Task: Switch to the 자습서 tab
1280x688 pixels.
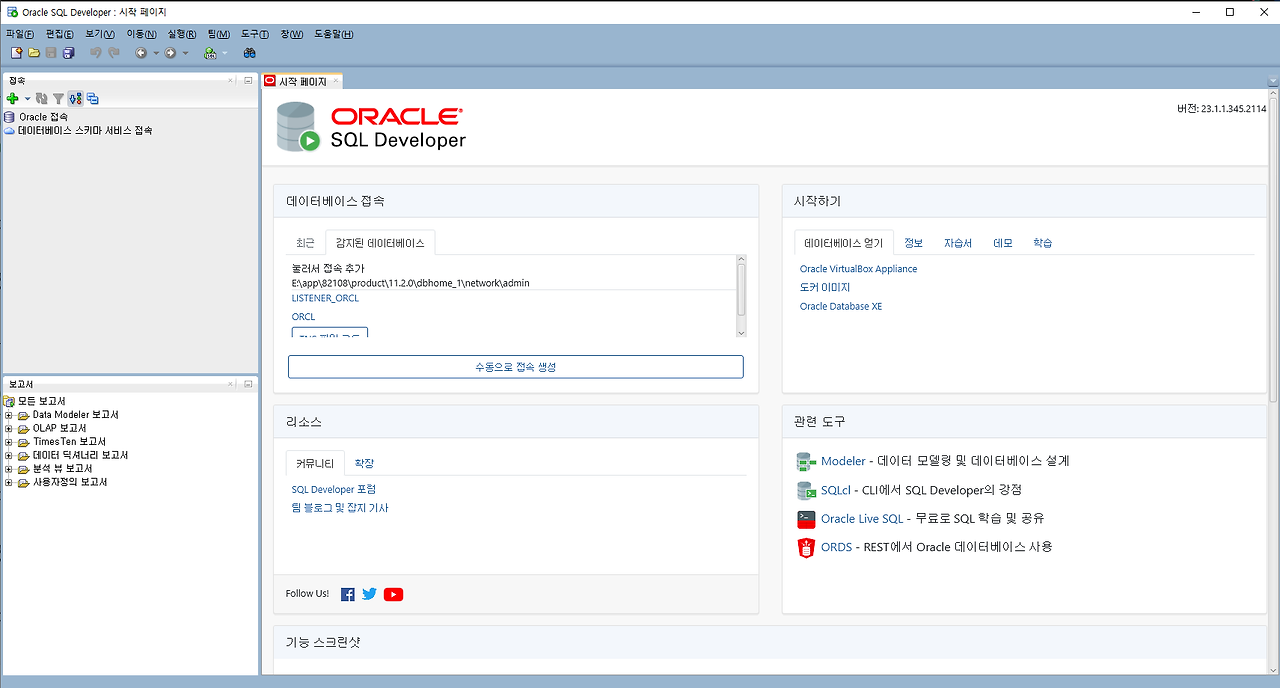Action: coord(958,243)
